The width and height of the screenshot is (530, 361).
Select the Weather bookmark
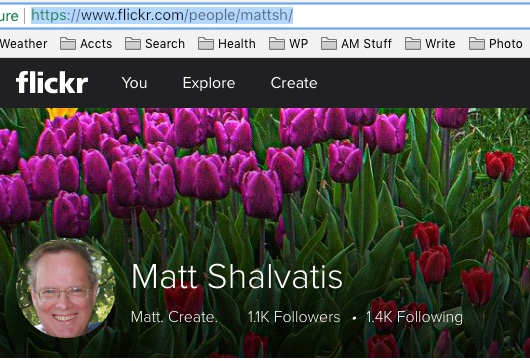[24, 44]
